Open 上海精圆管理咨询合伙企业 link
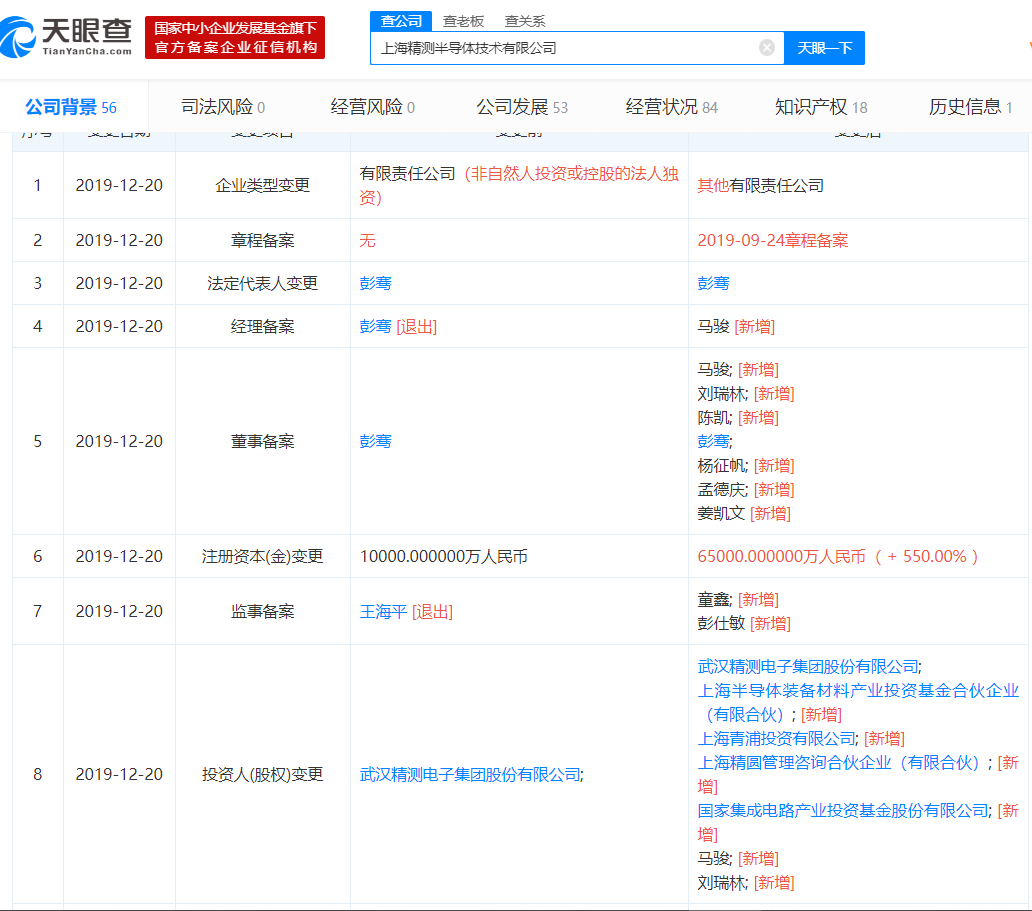Screen dimensions: 1032x911 point(840,762)
